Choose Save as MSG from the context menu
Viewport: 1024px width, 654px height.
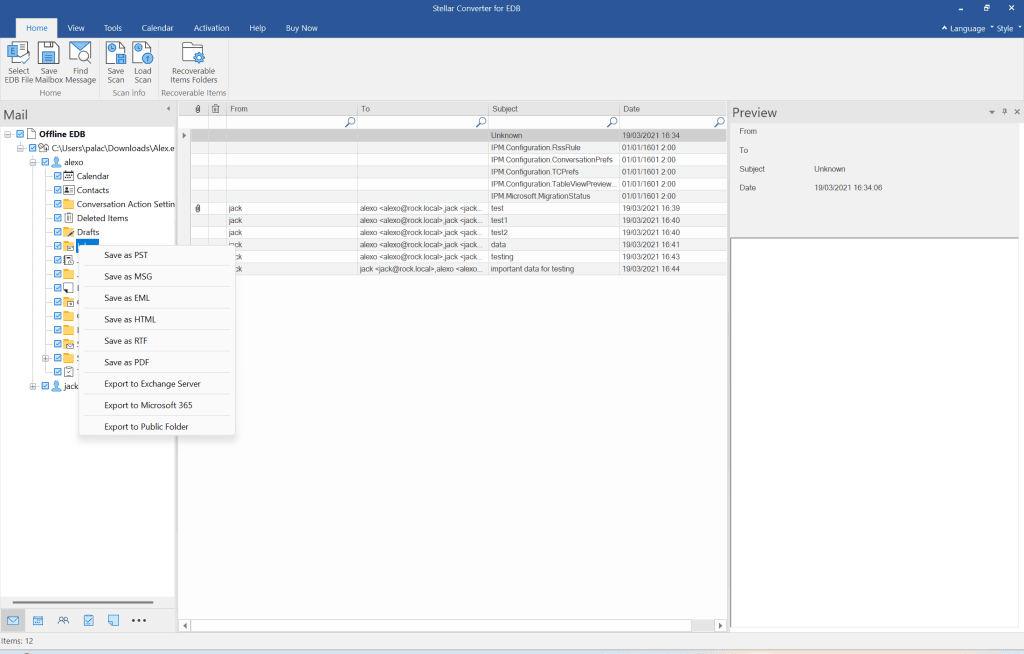(x=156, y=277)
